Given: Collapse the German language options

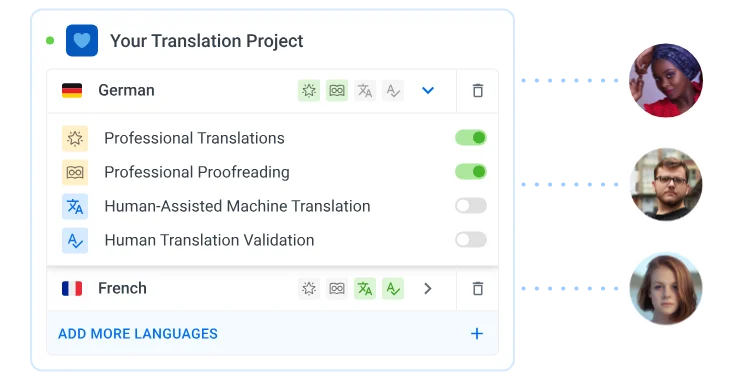Looking at the screenshot, I should point(428,90).
